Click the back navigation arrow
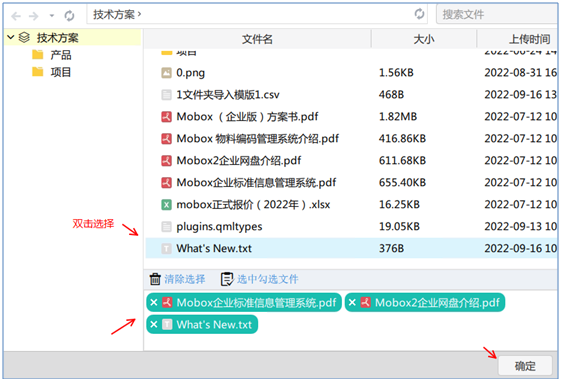 pyautogui.click(x=16, y=16)
